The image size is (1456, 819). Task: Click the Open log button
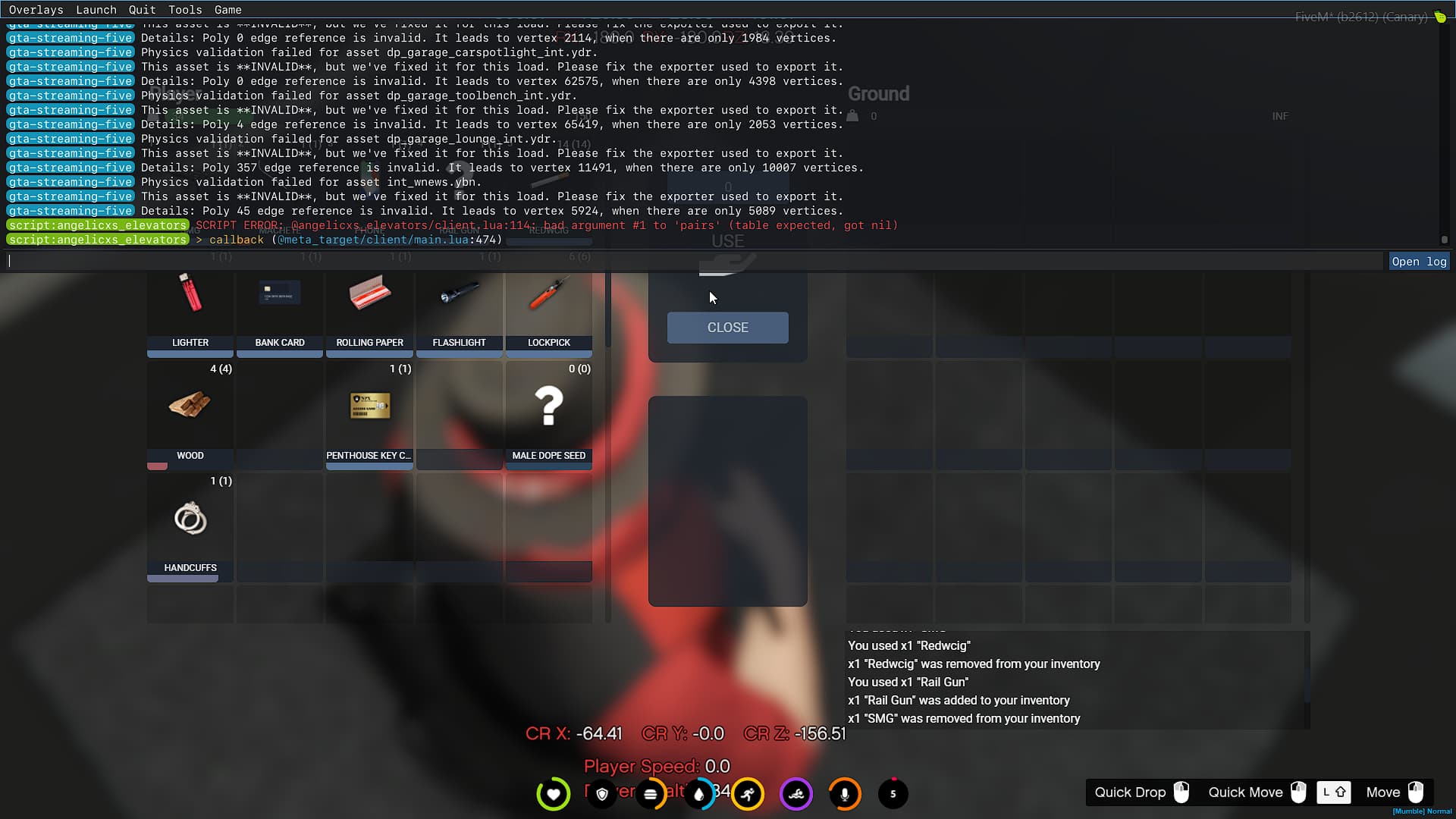[x=1419, y=261]
